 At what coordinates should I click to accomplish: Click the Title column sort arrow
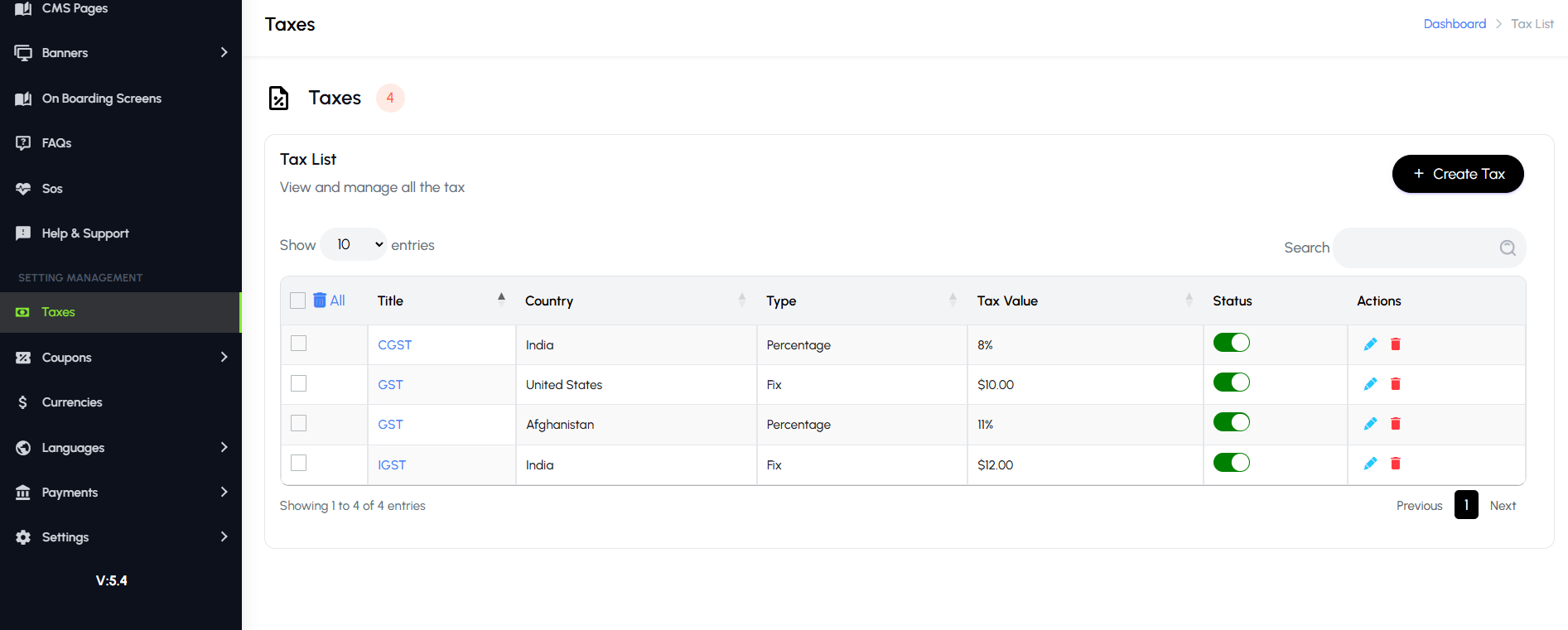coord(501,300)
